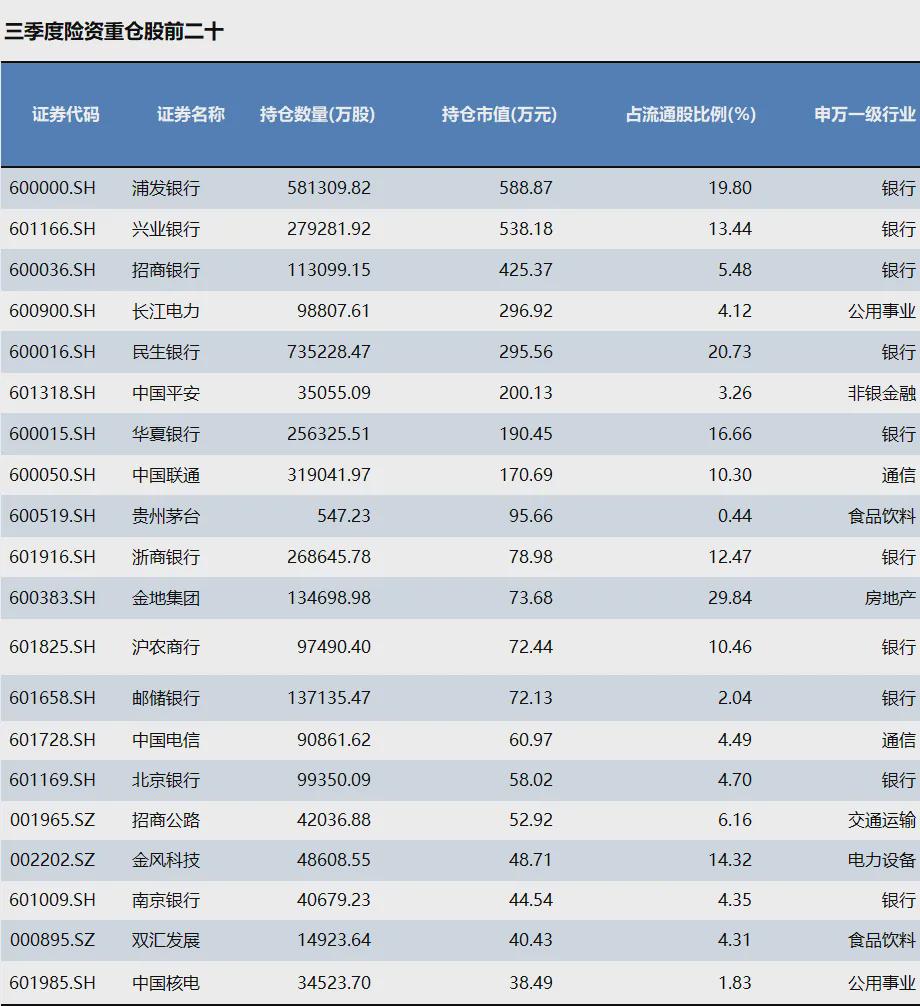Select stock code 601728.SH
Screen dimensions: 920x1006
click(52, 740)
